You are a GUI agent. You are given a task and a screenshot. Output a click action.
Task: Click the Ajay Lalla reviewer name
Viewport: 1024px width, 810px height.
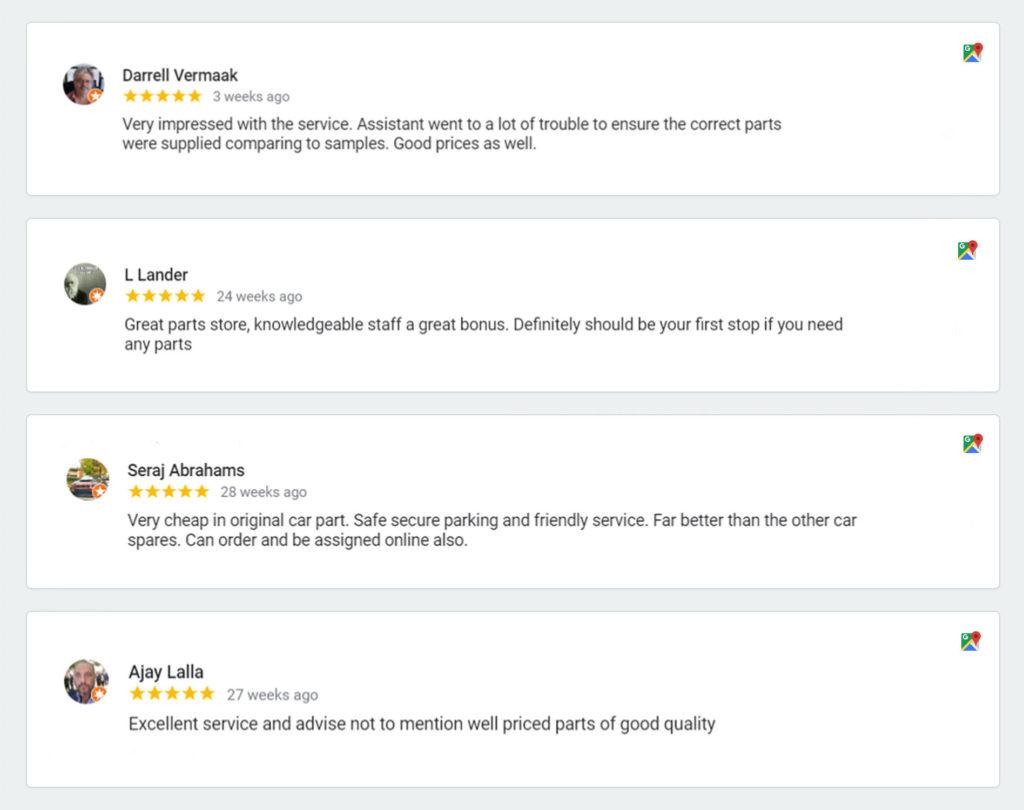pos(166,672)
